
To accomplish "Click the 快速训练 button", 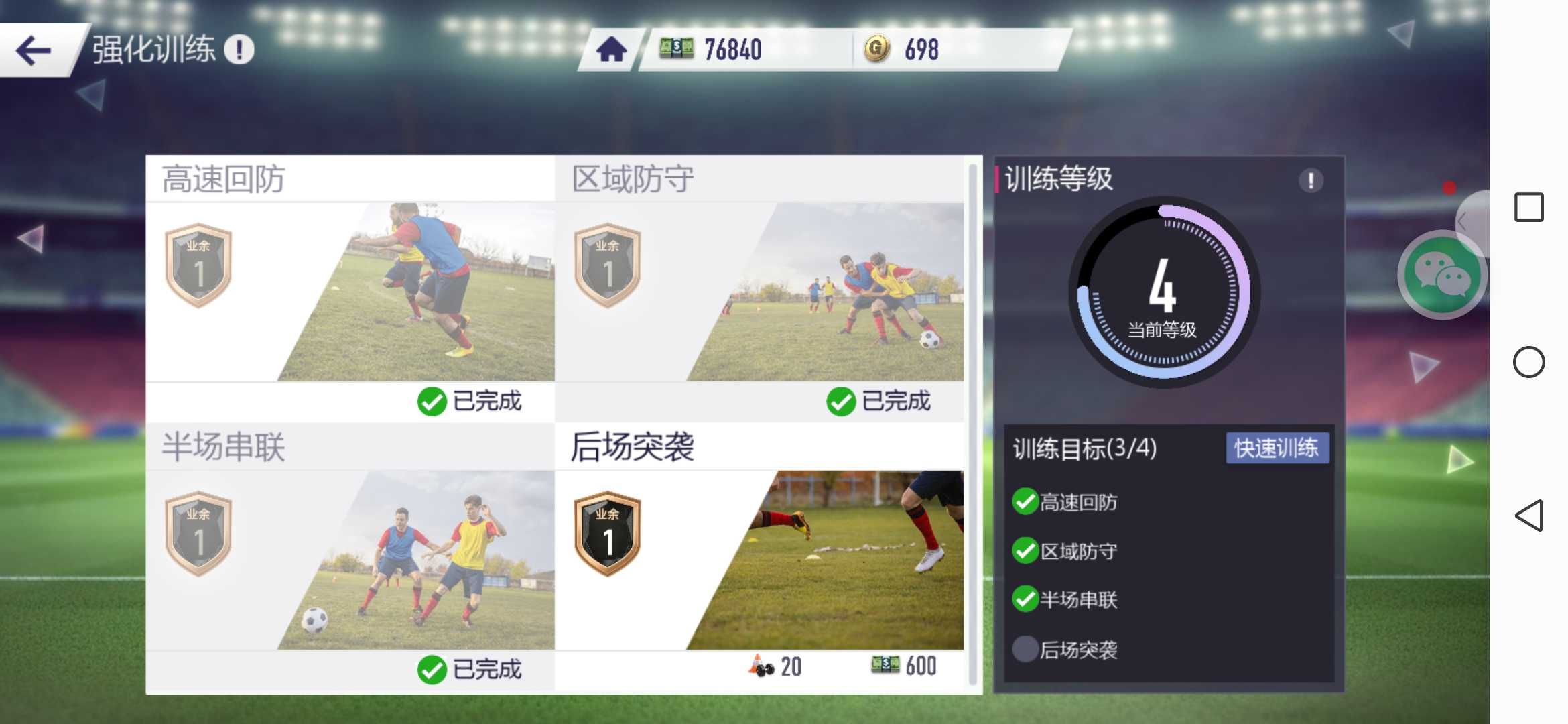I will (x=1277, y=448).
